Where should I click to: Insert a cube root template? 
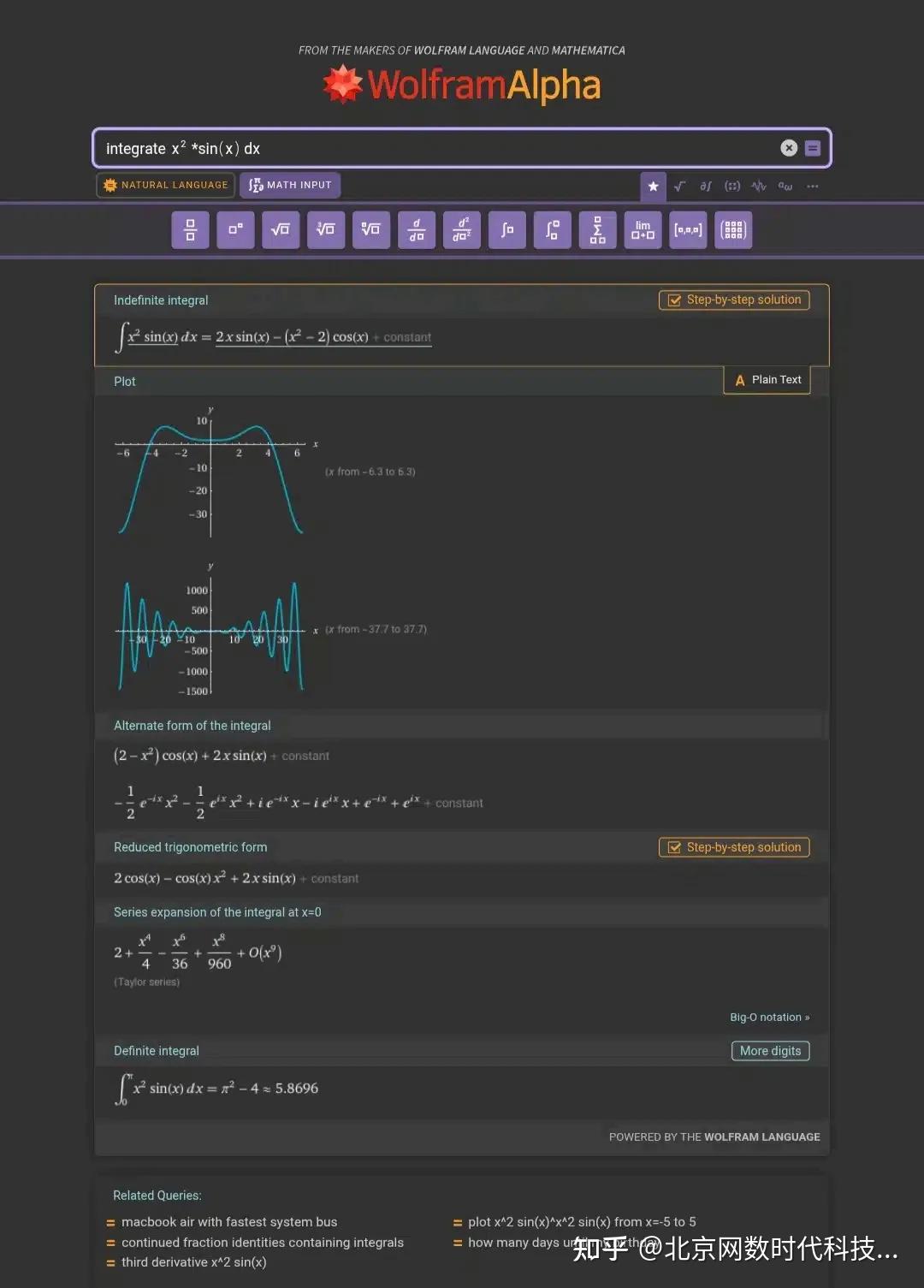coord(325,229)
